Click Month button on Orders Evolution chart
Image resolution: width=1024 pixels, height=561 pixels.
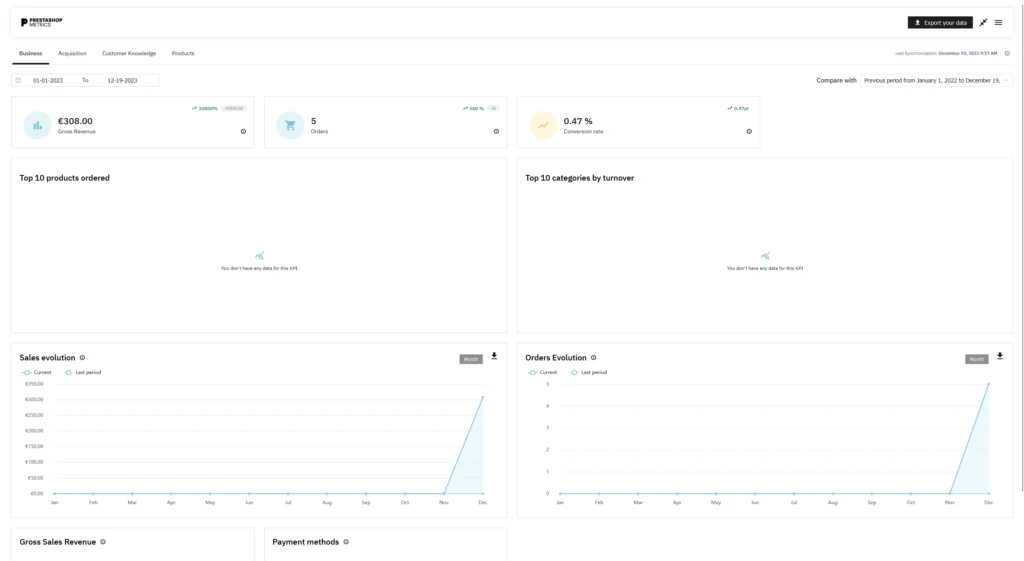(976, 359)
